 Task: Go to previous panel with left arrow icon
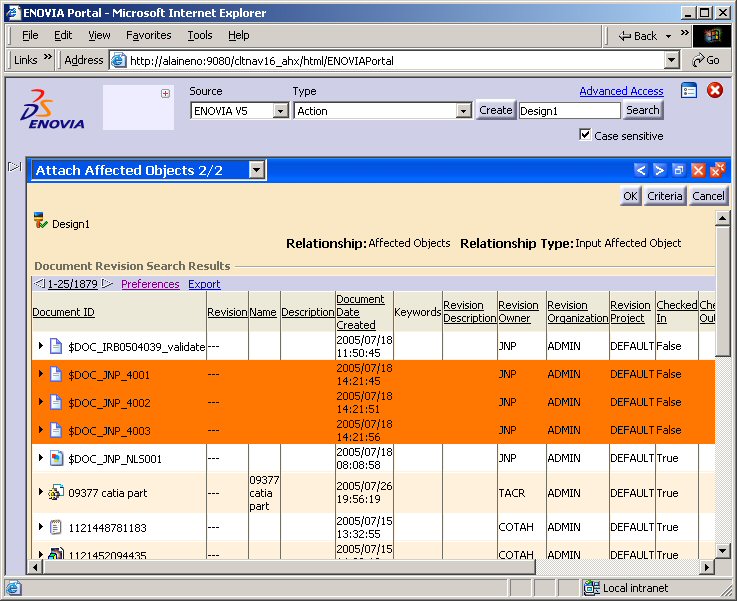[x=640, y=170]
